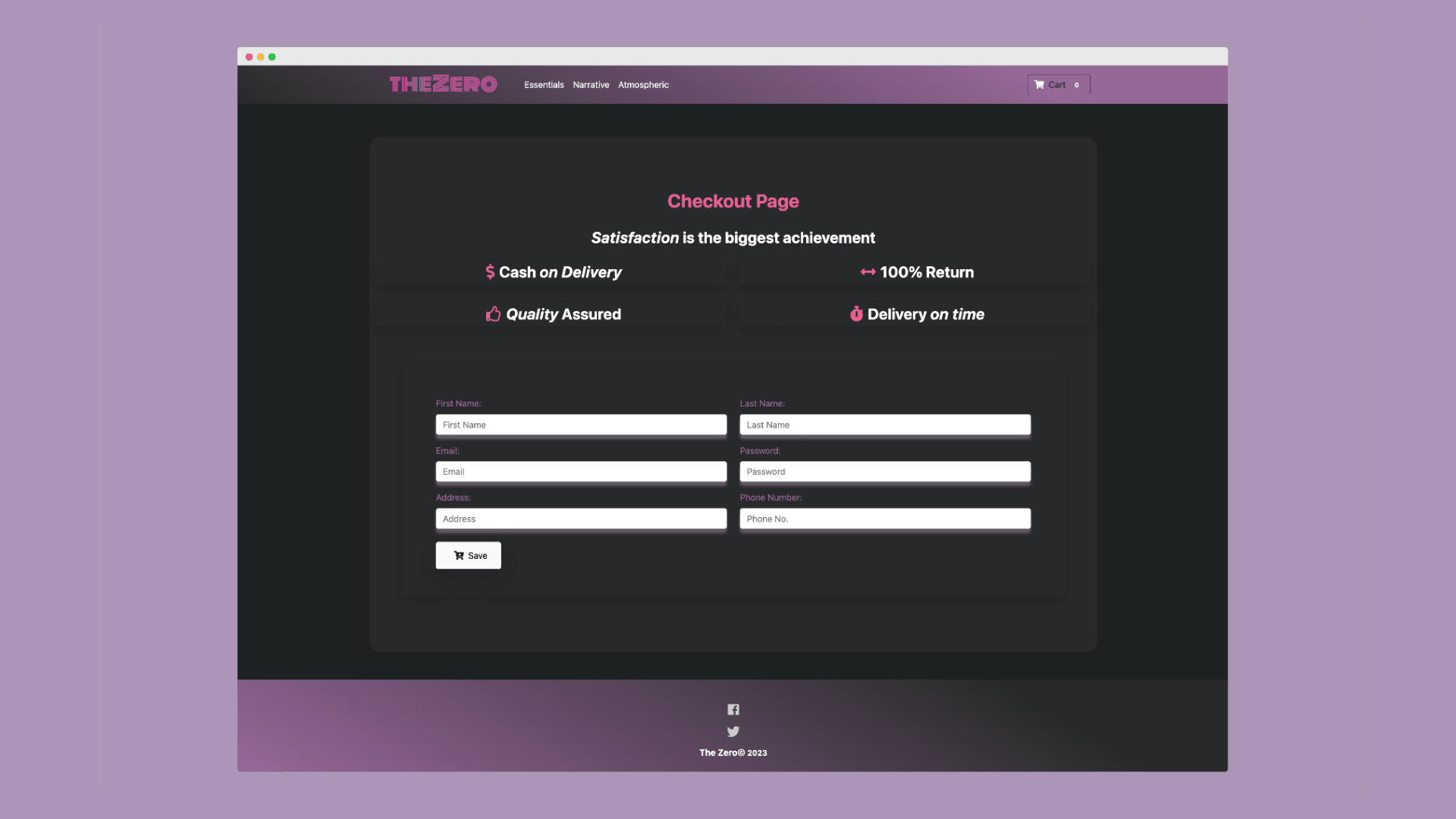Open the Essentials navigation menu item

coord(543,84)
